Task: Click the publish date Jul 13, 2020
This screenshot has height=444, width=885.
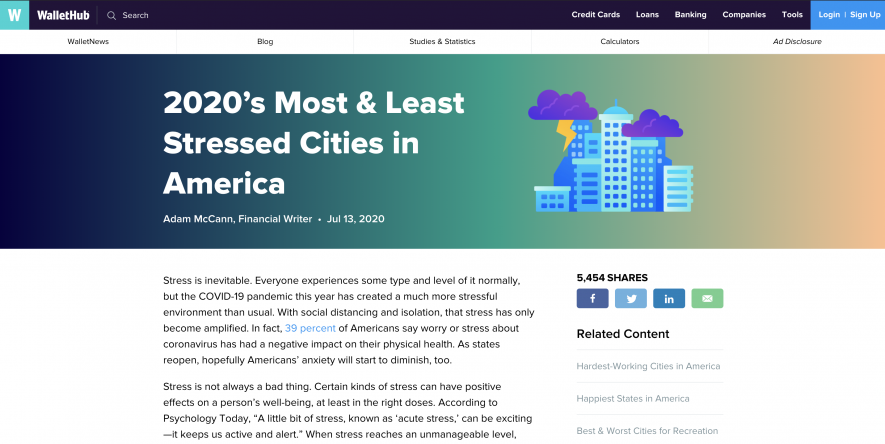Action: click(x=356, y=219)
